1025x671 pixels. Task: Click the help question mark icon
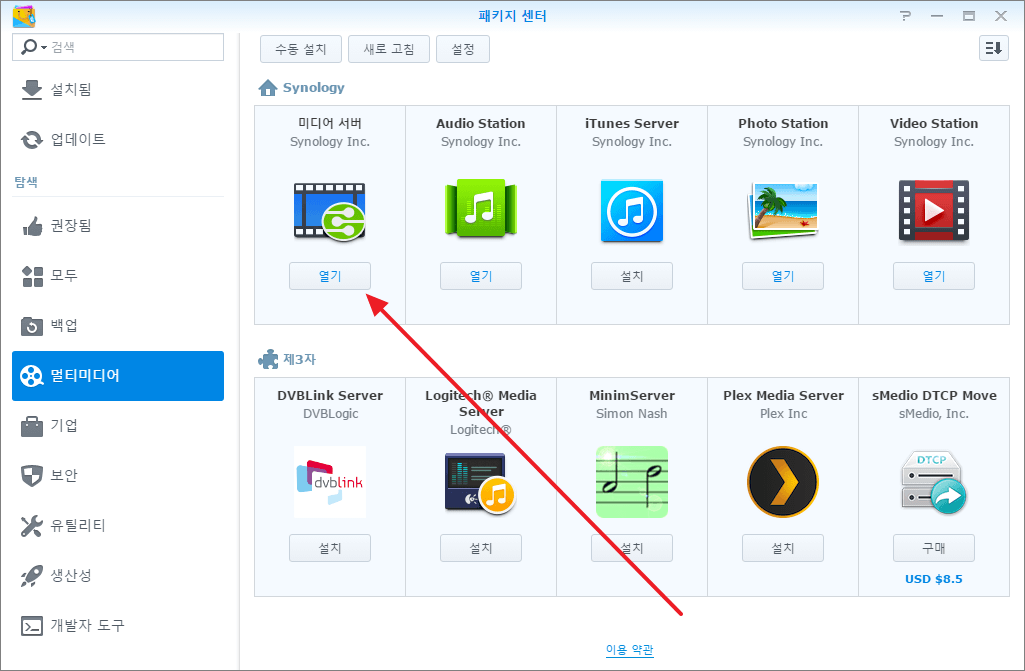[905, 16]
